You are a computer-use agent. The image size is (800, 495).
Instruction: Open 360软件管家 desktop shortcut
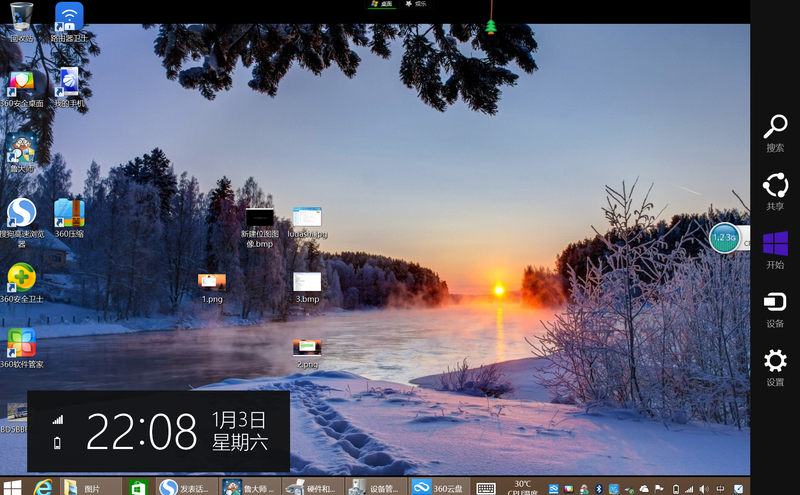[x=21, y=344]
